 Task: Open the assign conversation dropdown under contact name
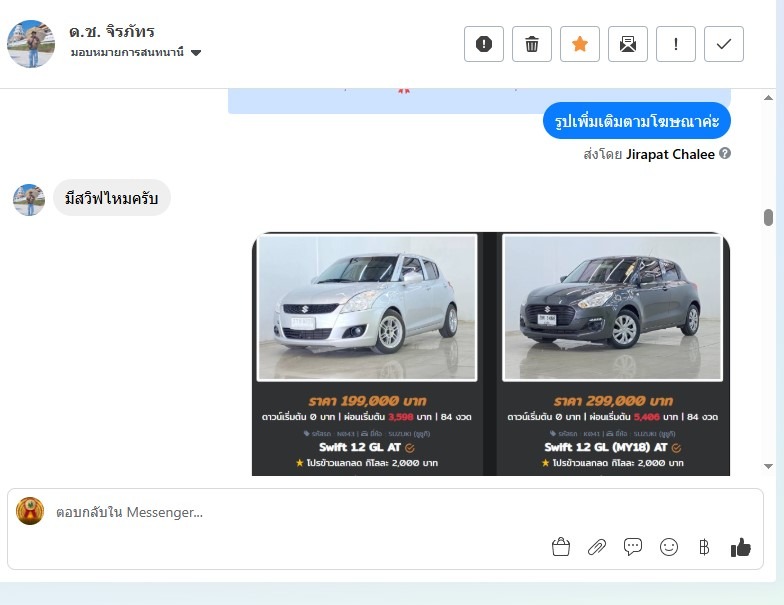[136, 52]
